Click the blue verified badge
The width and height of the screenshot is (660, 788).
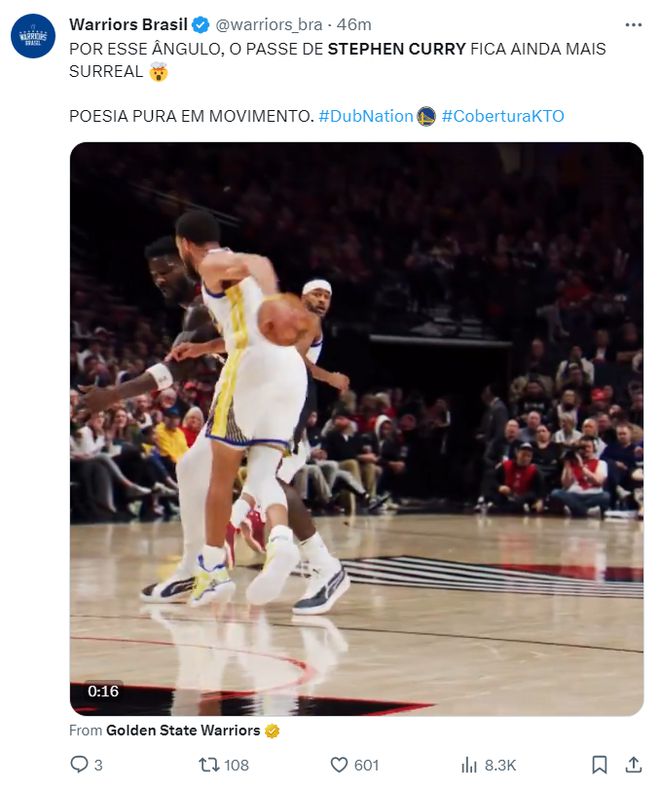(200, 25)
